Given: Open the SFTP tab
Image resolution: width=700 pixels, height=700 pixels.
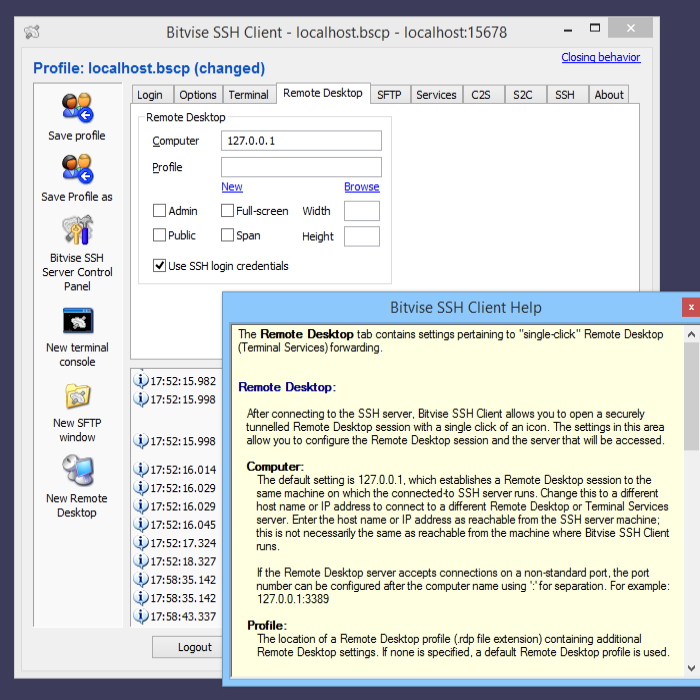Looking at the screenshot, I should pos(389,95).
